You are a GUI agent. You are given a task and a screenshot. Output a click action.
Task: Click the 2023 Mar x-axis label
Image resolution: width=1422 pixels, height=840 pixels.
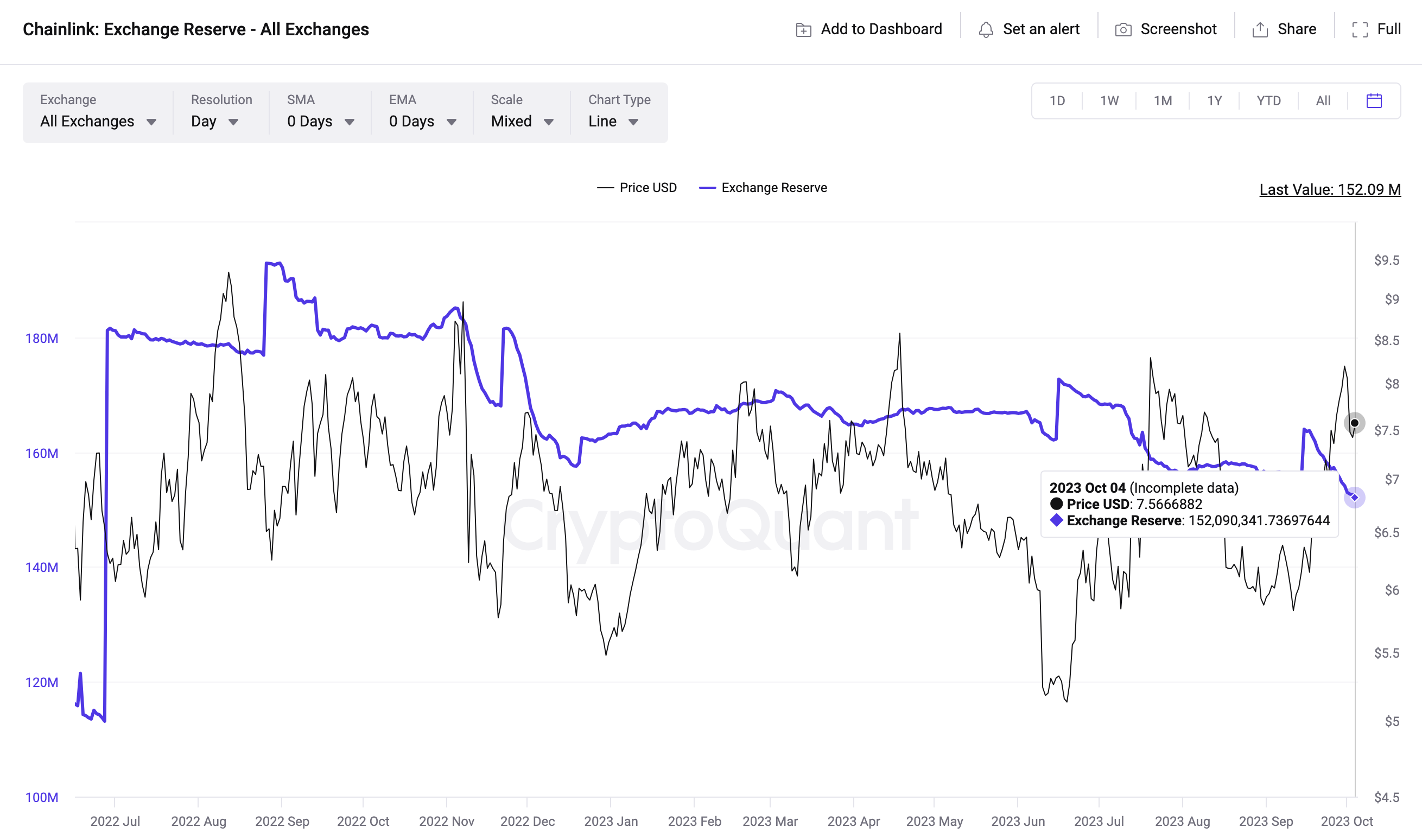tap(770, 822)
